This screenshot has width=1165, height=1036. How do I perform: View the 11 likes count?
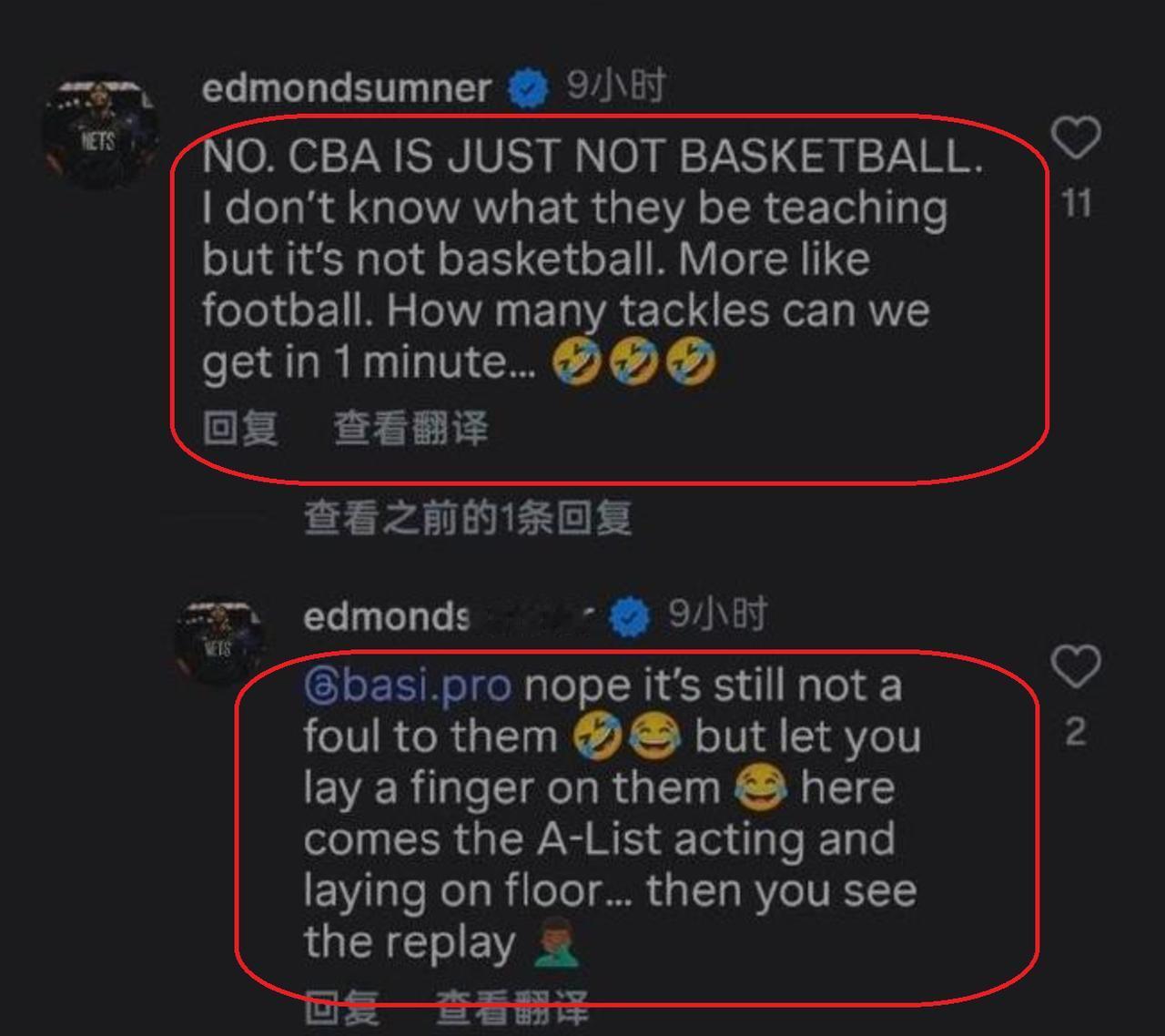[1077, 204]
